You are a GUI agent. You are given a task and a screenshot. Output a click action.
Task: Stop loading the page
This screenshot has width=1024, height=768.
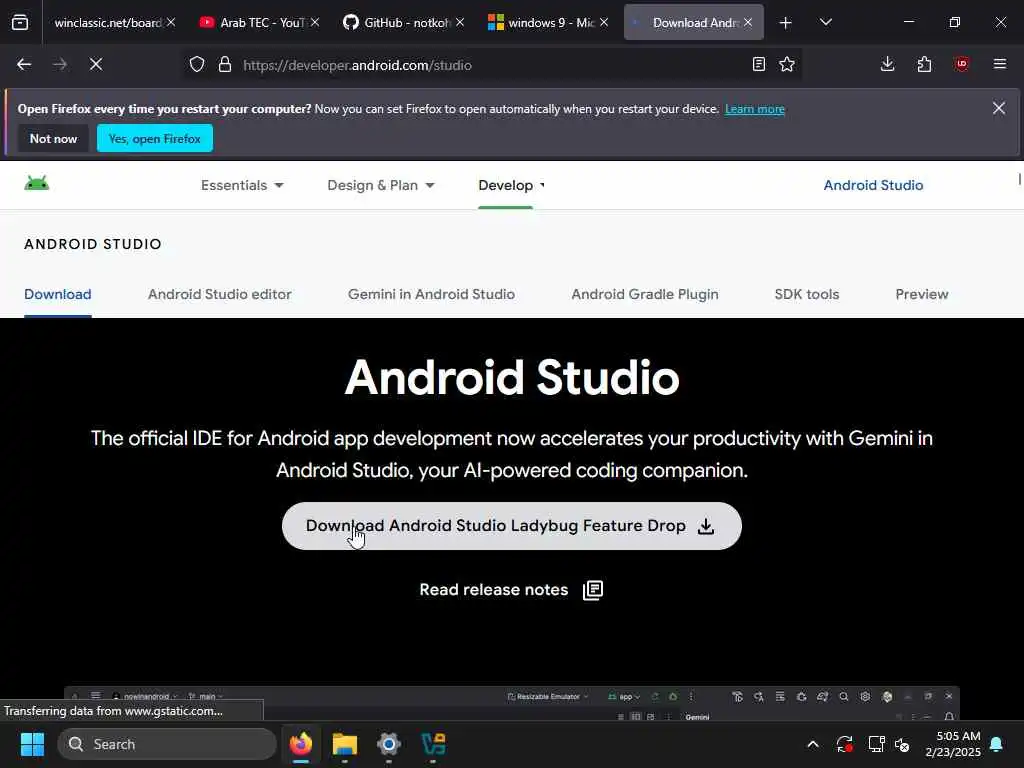coord(96,65)
